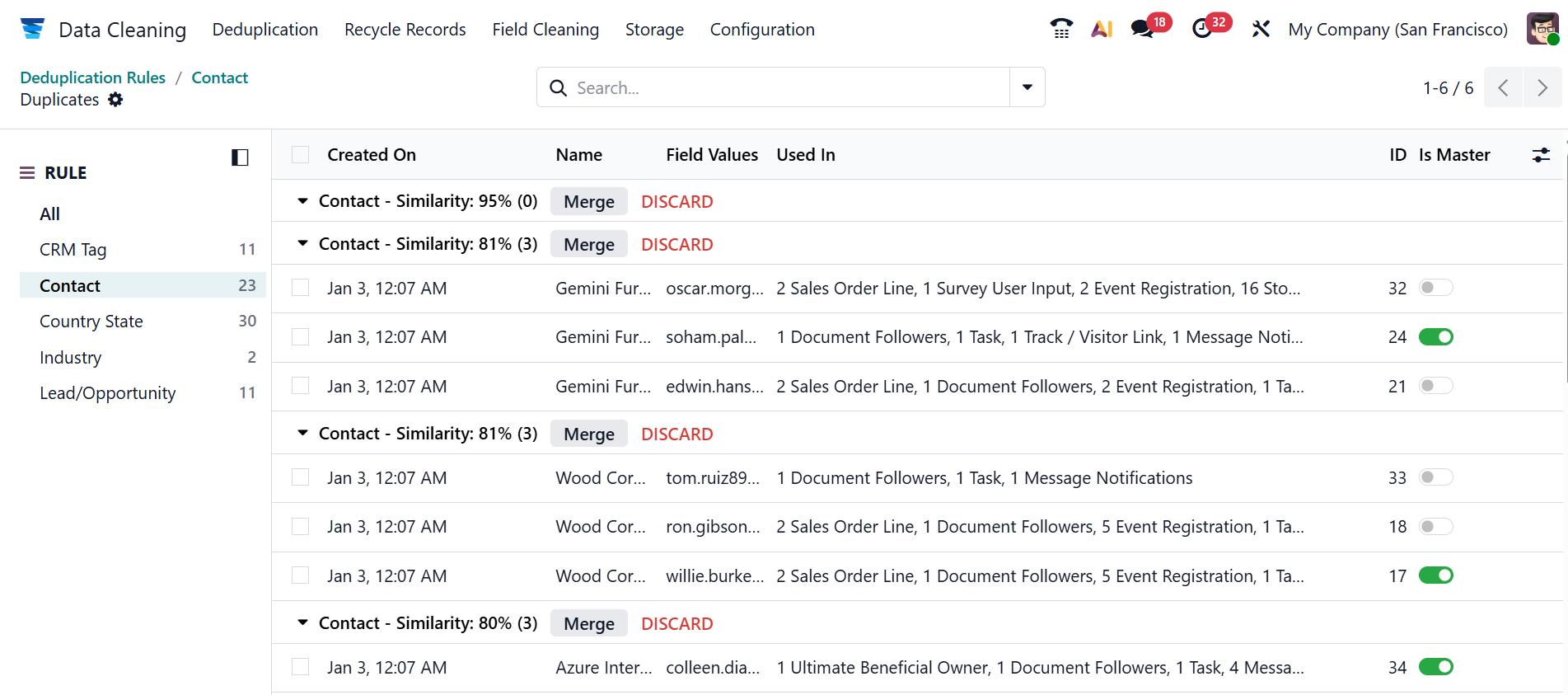This screenshot has width=1568, height=695.
Task: Toggle Is Master for record ID 32
Action: (1435, 288)
